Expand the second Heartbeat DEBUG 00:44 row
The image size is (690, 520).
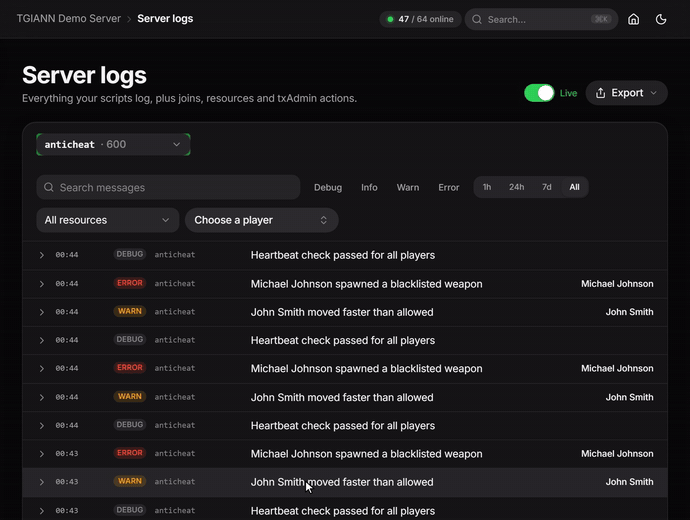41,341
